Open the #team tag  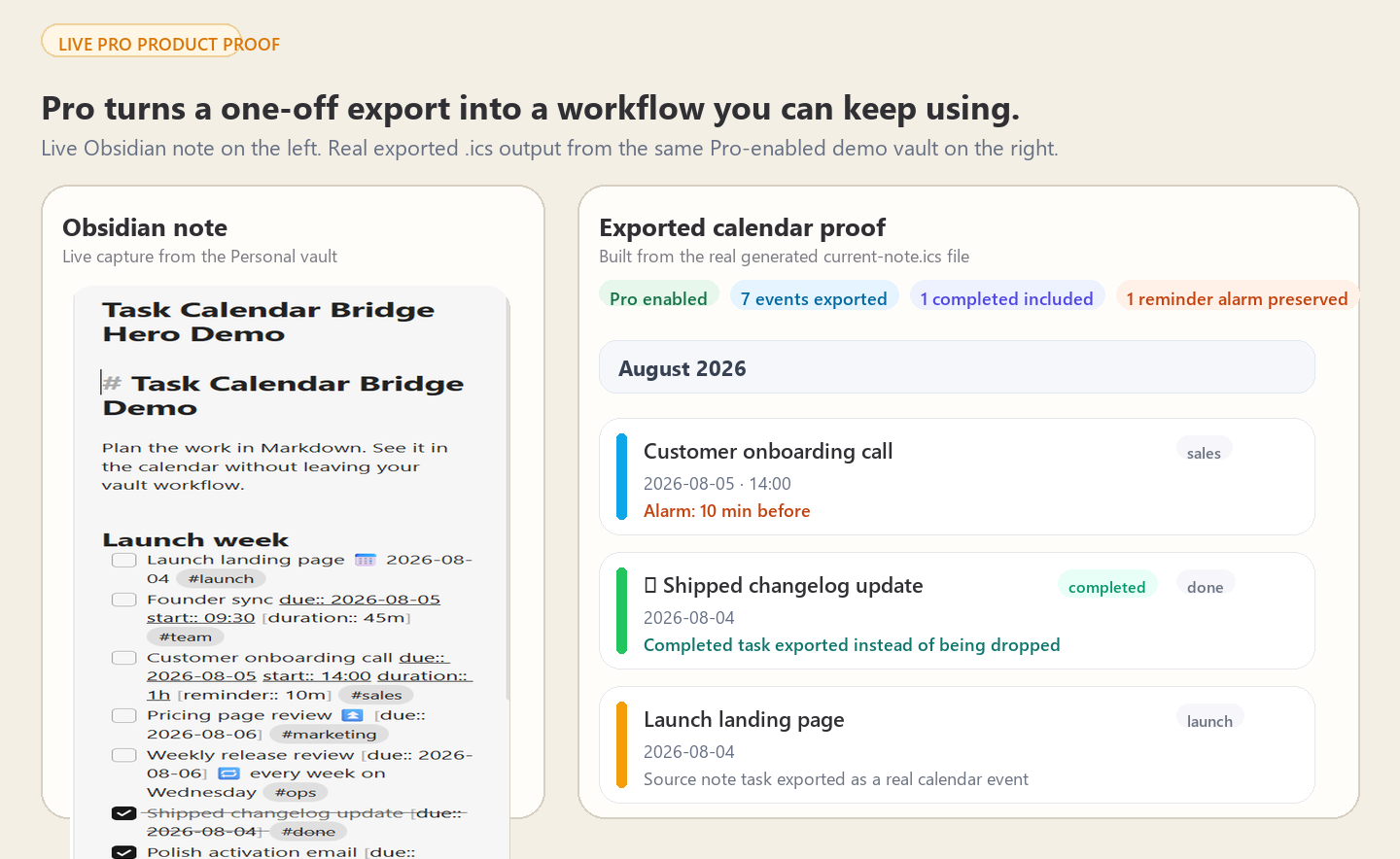tap(186, 637)
